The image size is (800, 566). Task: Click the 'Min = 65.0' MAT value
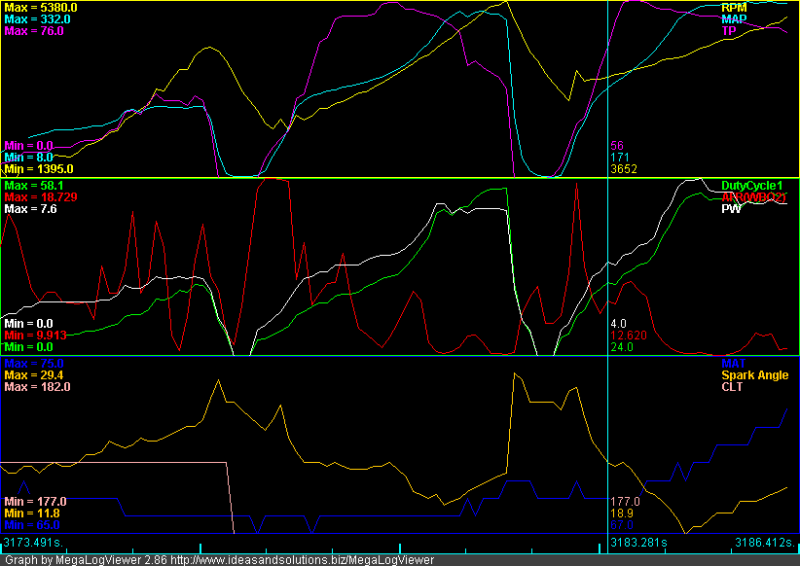(32, 526)
